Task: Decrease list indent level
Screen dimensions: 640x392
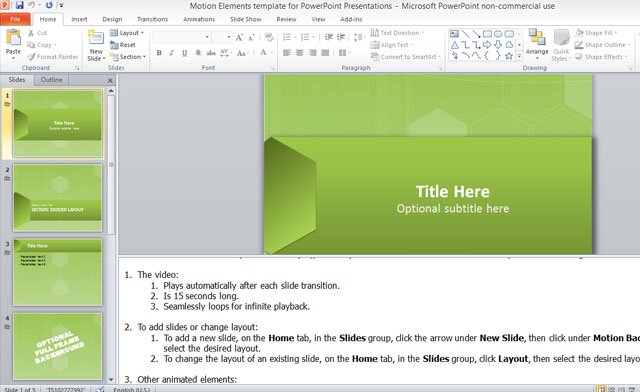Action: (x=328, y=37)
